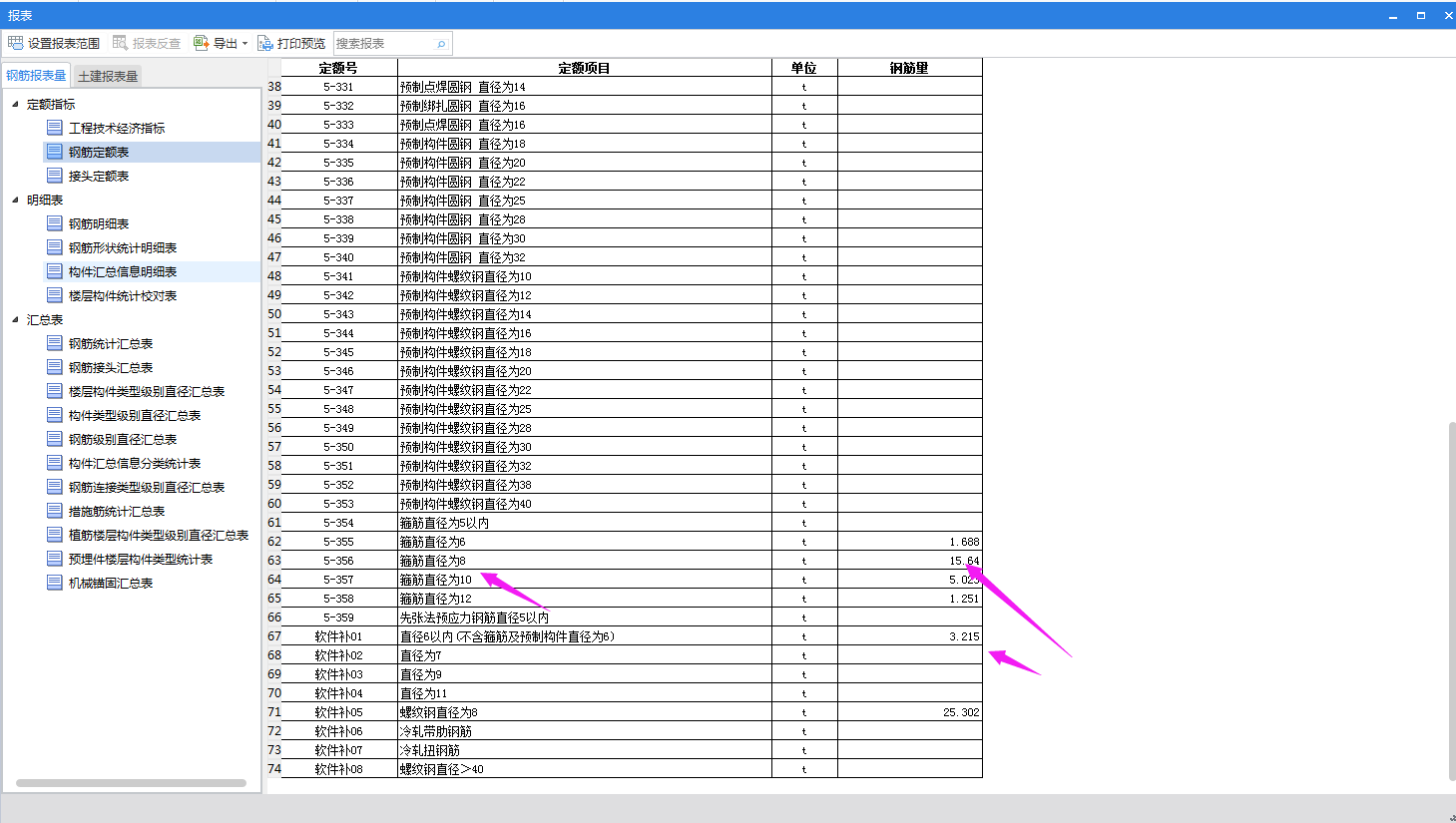Select the 冷轧扭钢筋 cell
The width and height of the screenshot is (1456, 823).
584,750
